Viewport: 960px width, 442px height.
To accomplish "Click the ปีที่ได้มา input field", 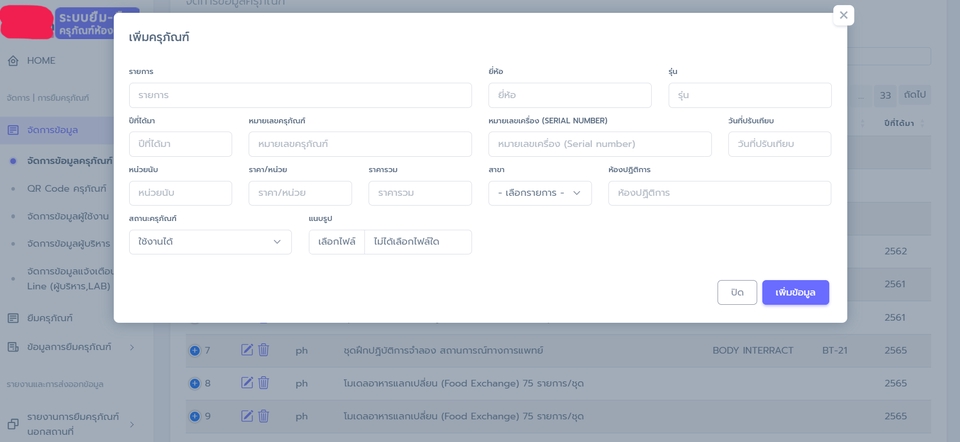I will [x=181, y=144].
